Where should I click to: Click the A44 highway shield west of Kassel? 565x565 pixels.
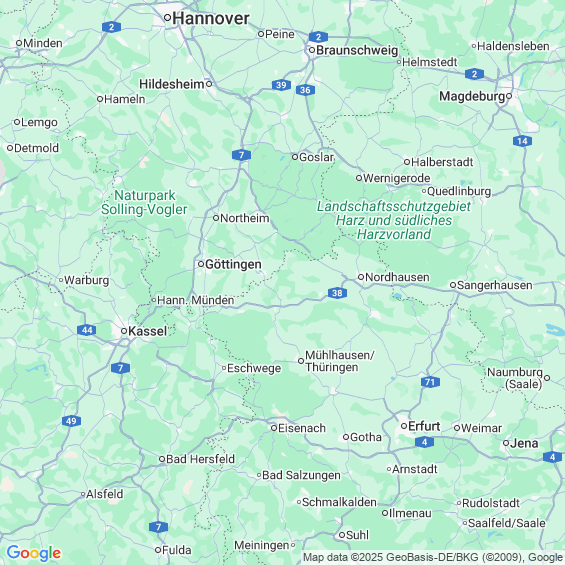(86, 330)
